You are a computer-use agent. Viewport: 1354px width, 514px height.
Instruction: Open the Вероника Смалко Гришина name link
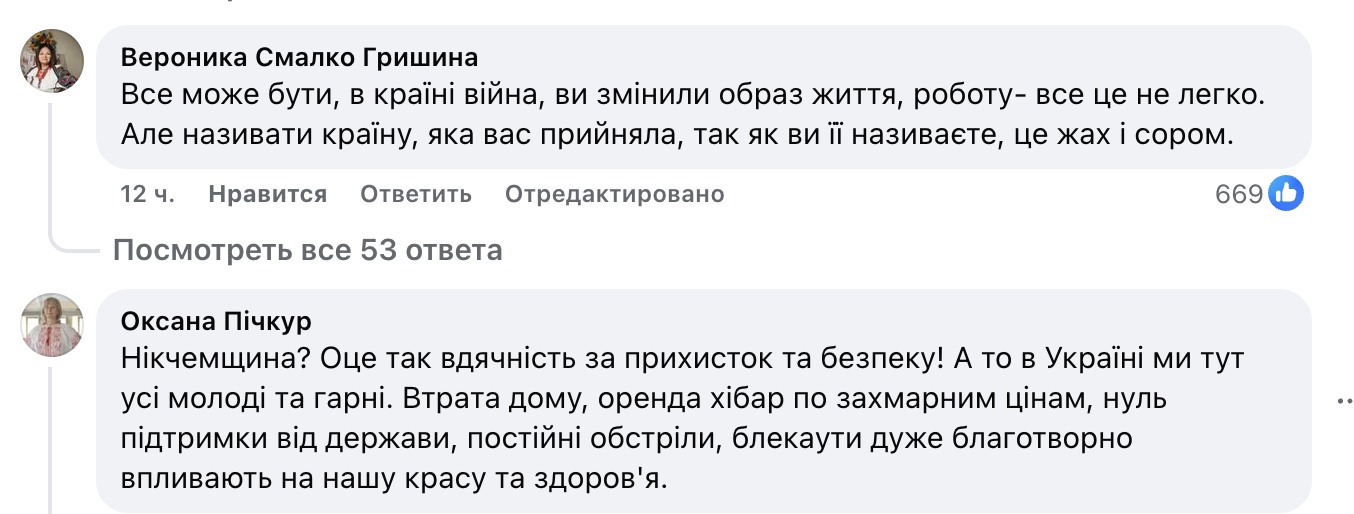coord(299,56)
